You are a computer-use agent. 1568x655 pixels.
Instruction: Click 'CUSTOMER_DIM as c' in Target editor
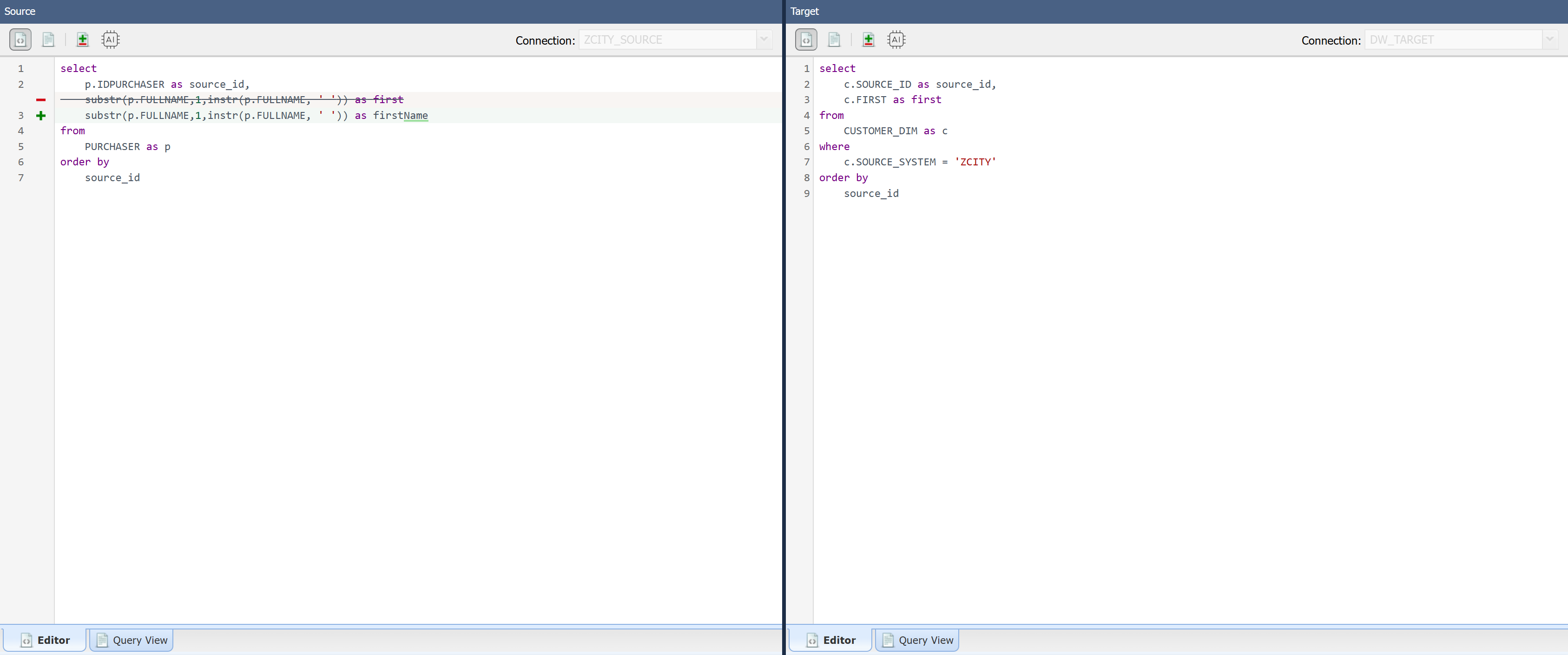(x=896, y=131)
